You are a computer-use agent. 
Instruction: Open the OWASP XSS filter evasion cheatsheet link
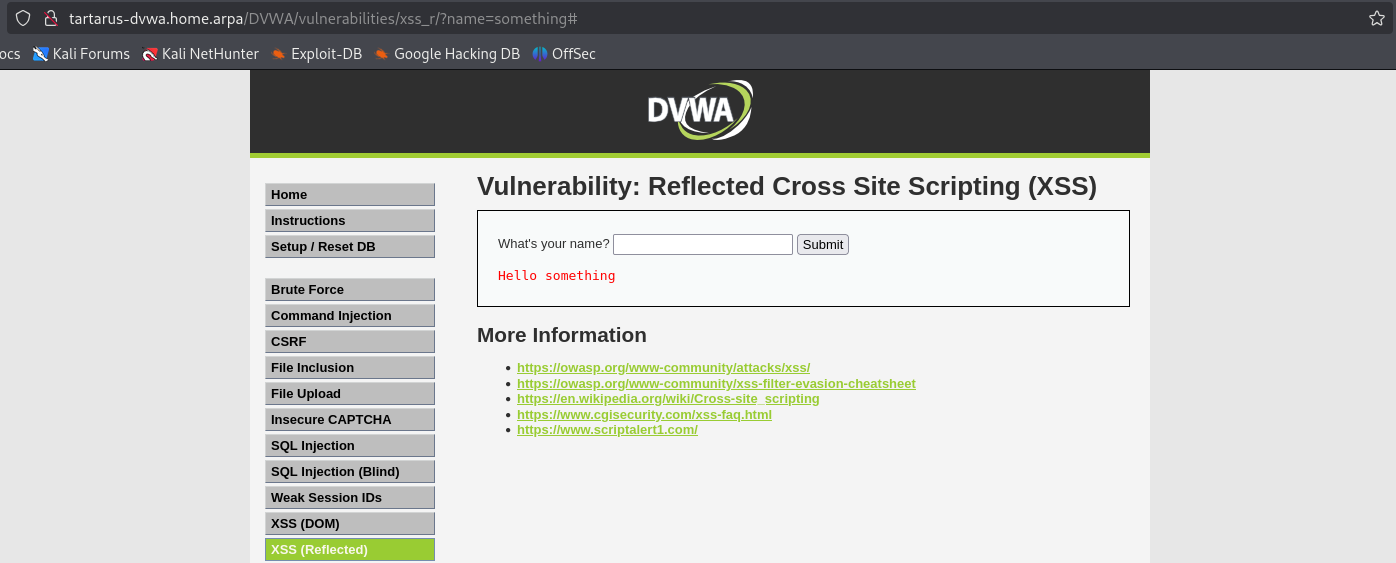point(716,384)
